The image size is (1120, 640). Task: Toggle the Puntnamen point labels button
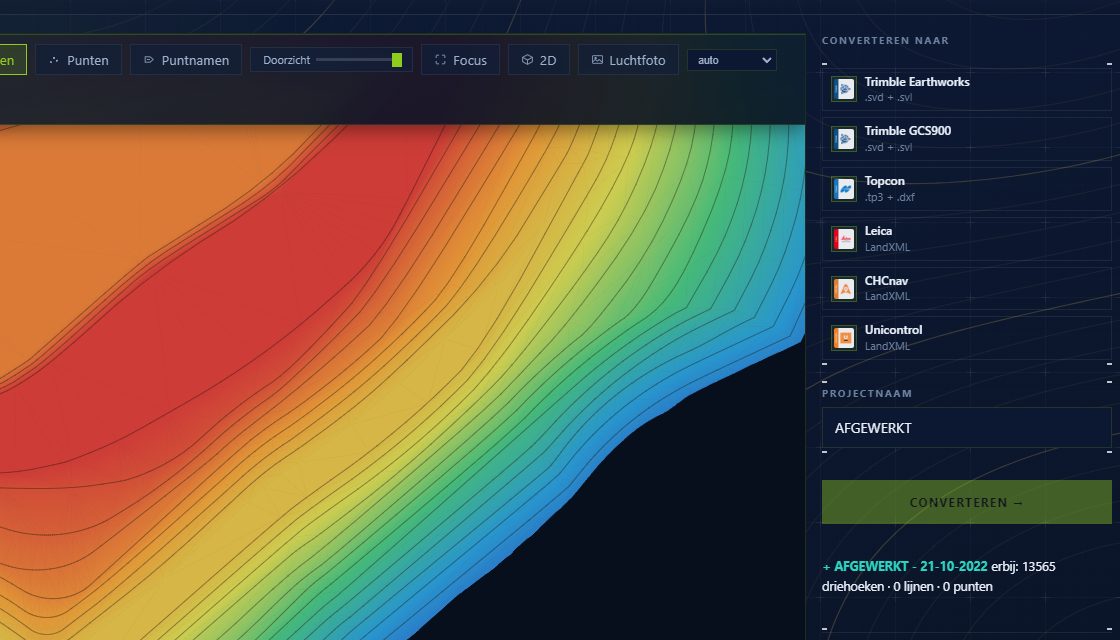click(186, 60)
